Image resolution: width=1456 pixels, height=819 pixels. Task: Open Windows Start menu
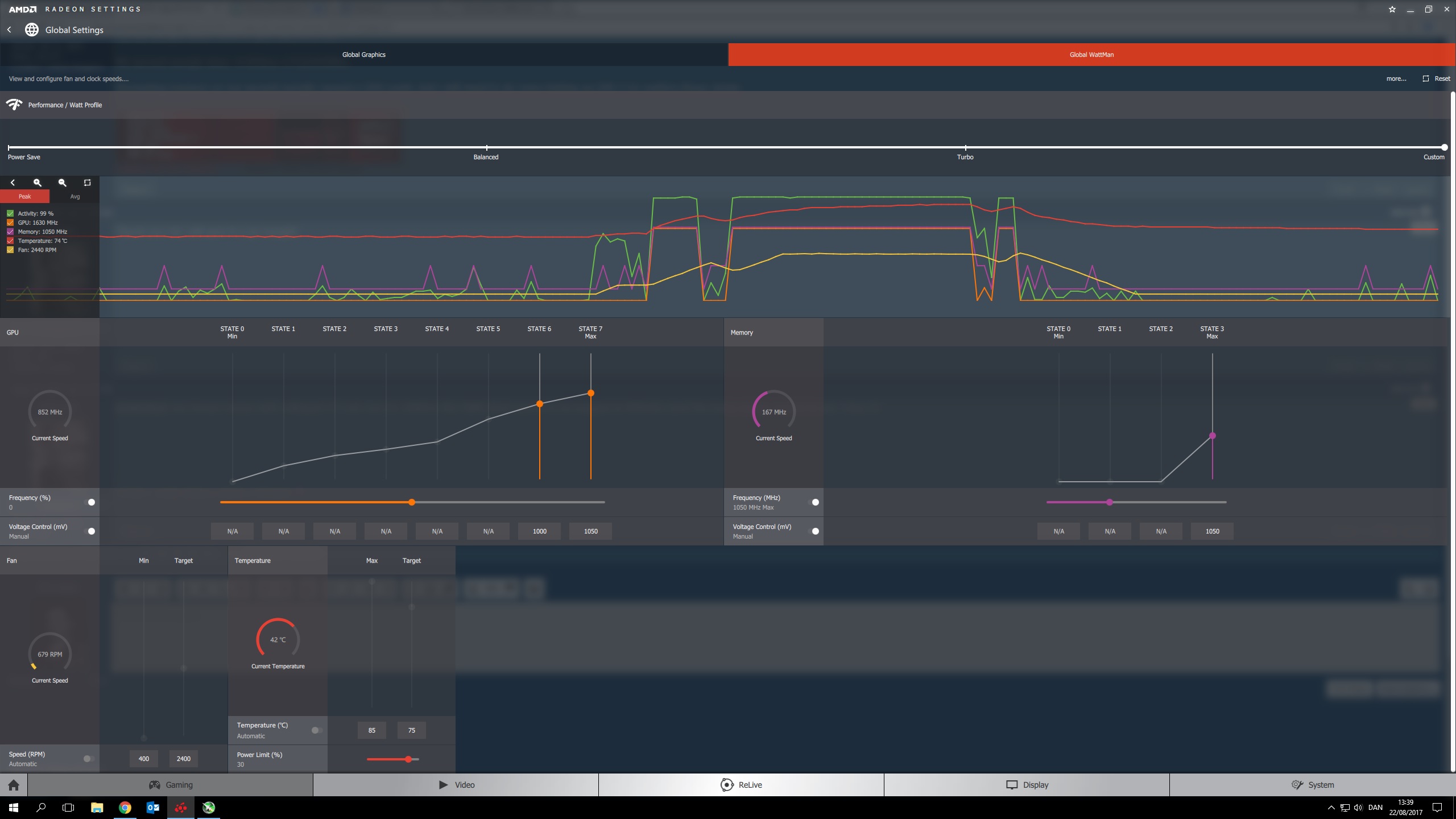(x=14, y=808)
